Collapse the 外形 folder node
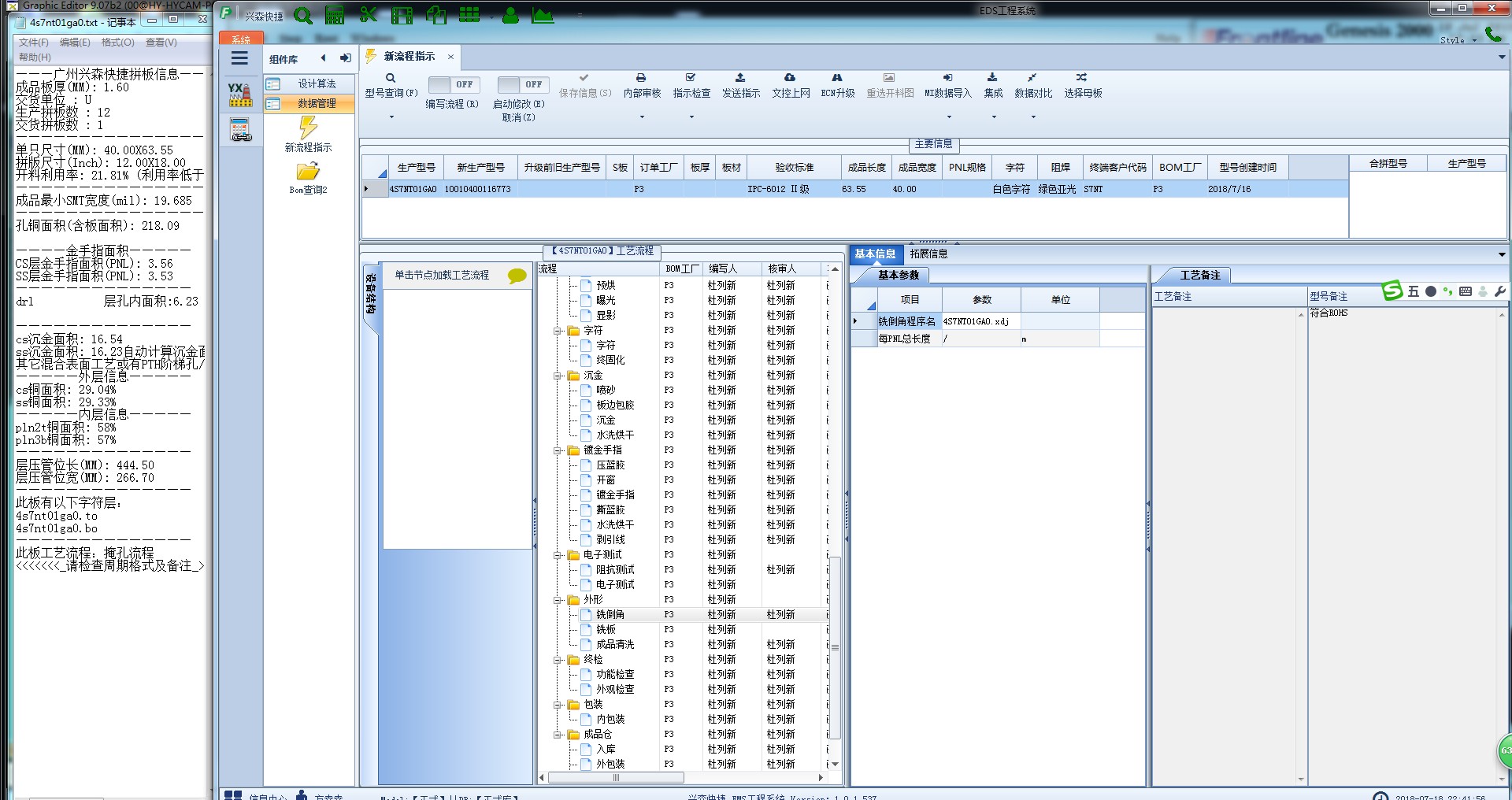This screenshot has width=1512, height=800. (x=558, y=600)
